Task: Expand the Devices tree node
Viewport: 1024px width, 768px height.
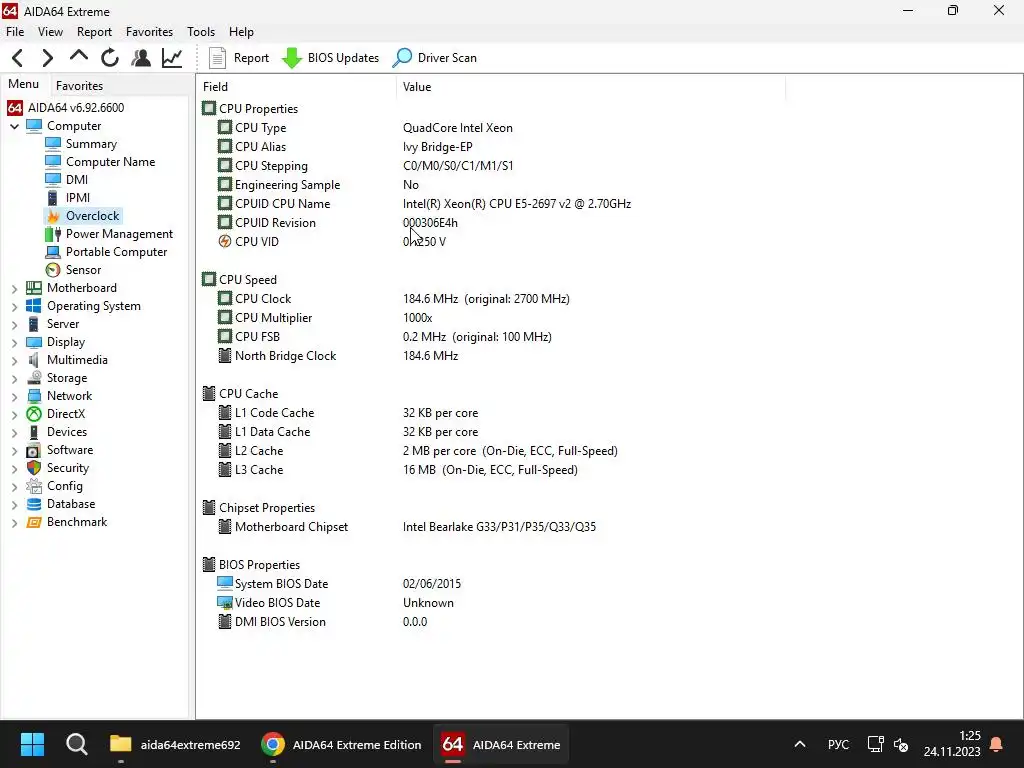Action: click(14, 432)
